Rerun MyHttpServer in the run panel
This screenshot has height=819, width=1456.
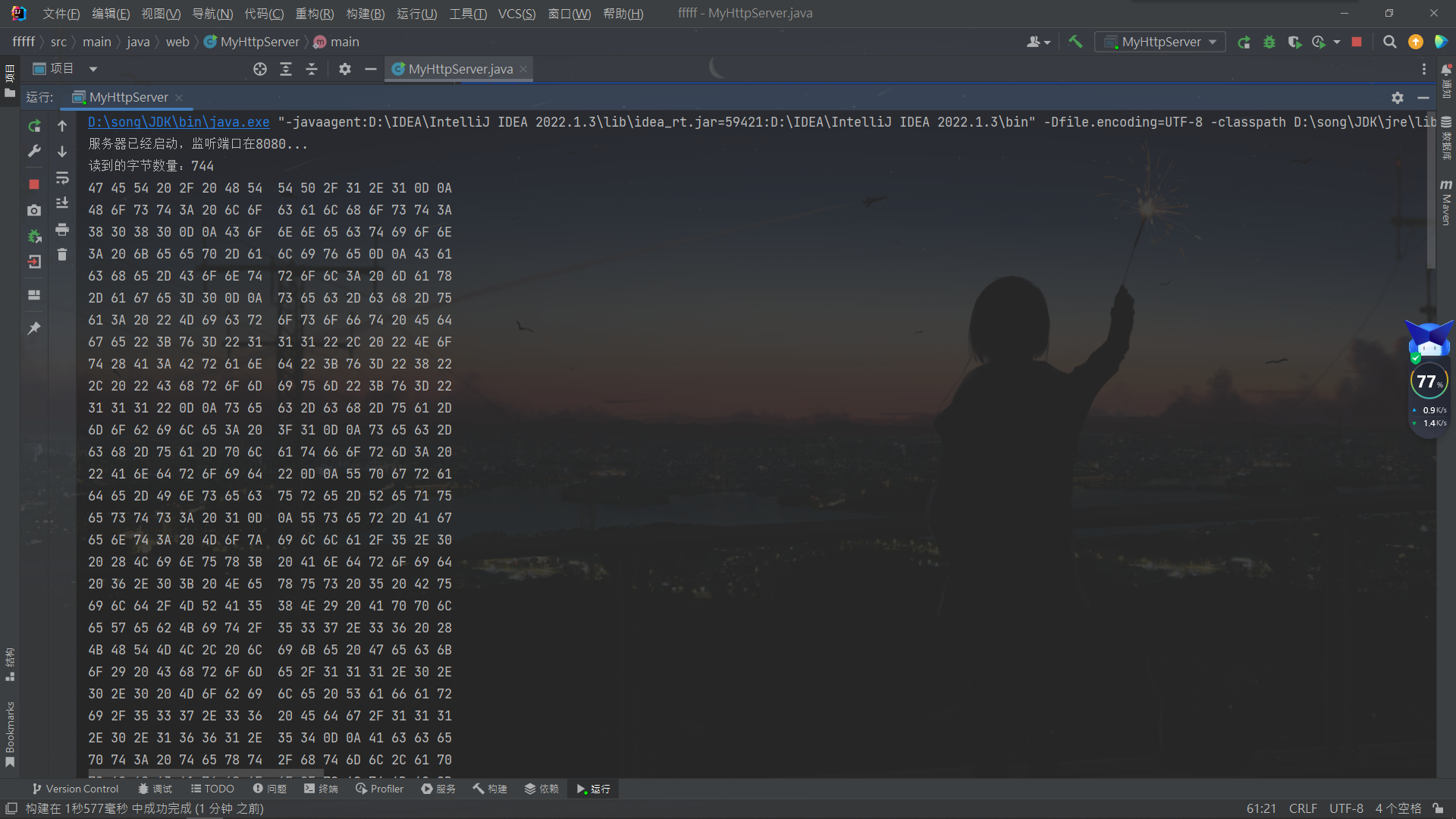coord(34,126)
